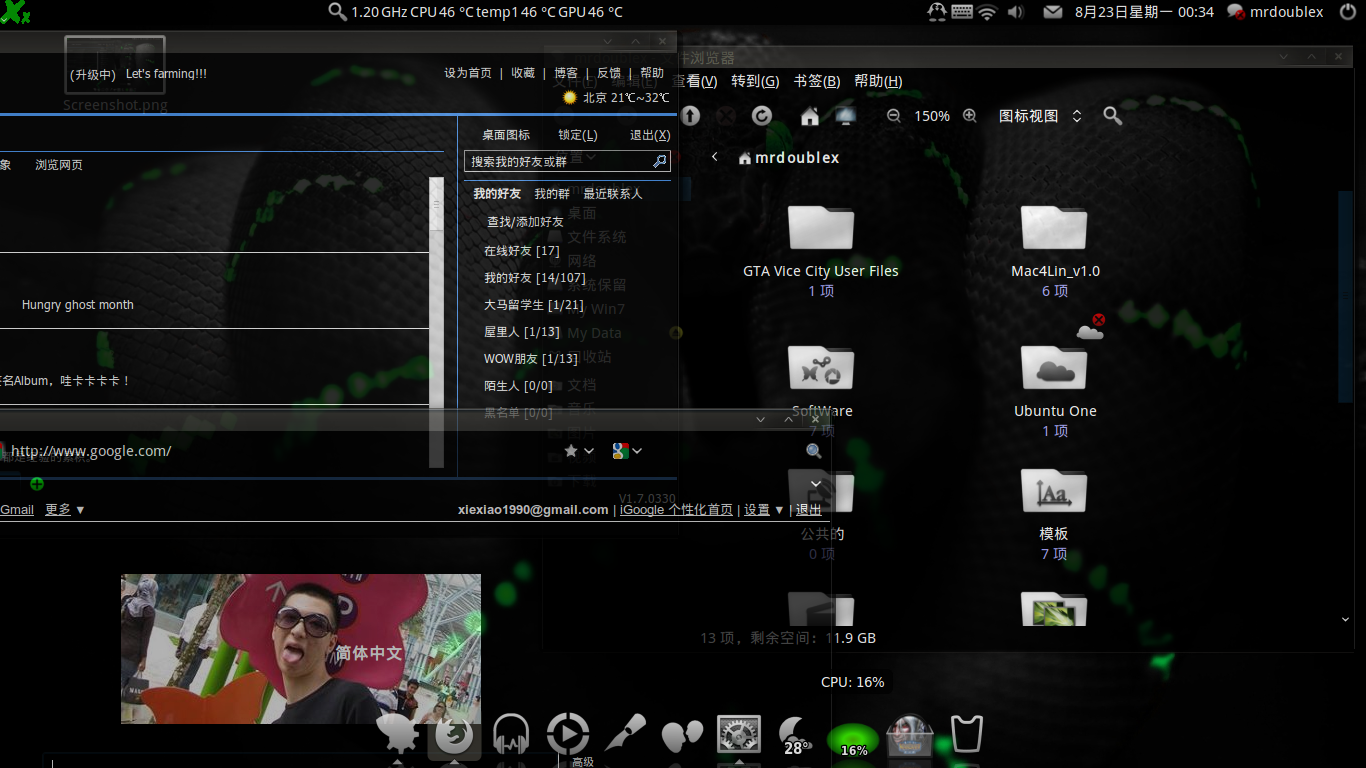Open the Google search engine dropdown
The width and height of the screenshot is (1366, 768).
click(x=627, y=451)
